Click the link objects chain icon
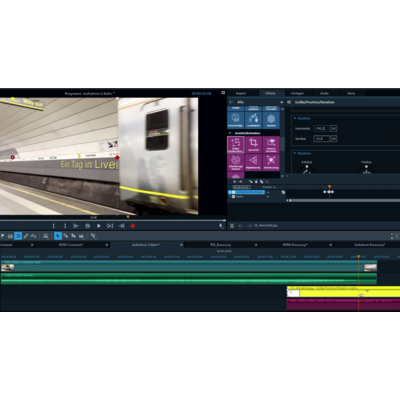This screenshot has height=400, width=400. (26, 236)
